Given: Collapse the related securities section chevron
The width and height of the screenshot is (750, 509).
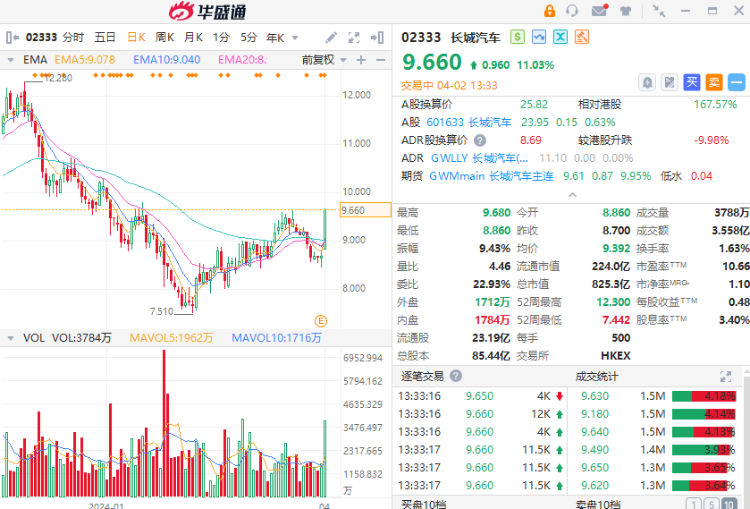Looking at the screenshot, I should (x=572, y=195).
